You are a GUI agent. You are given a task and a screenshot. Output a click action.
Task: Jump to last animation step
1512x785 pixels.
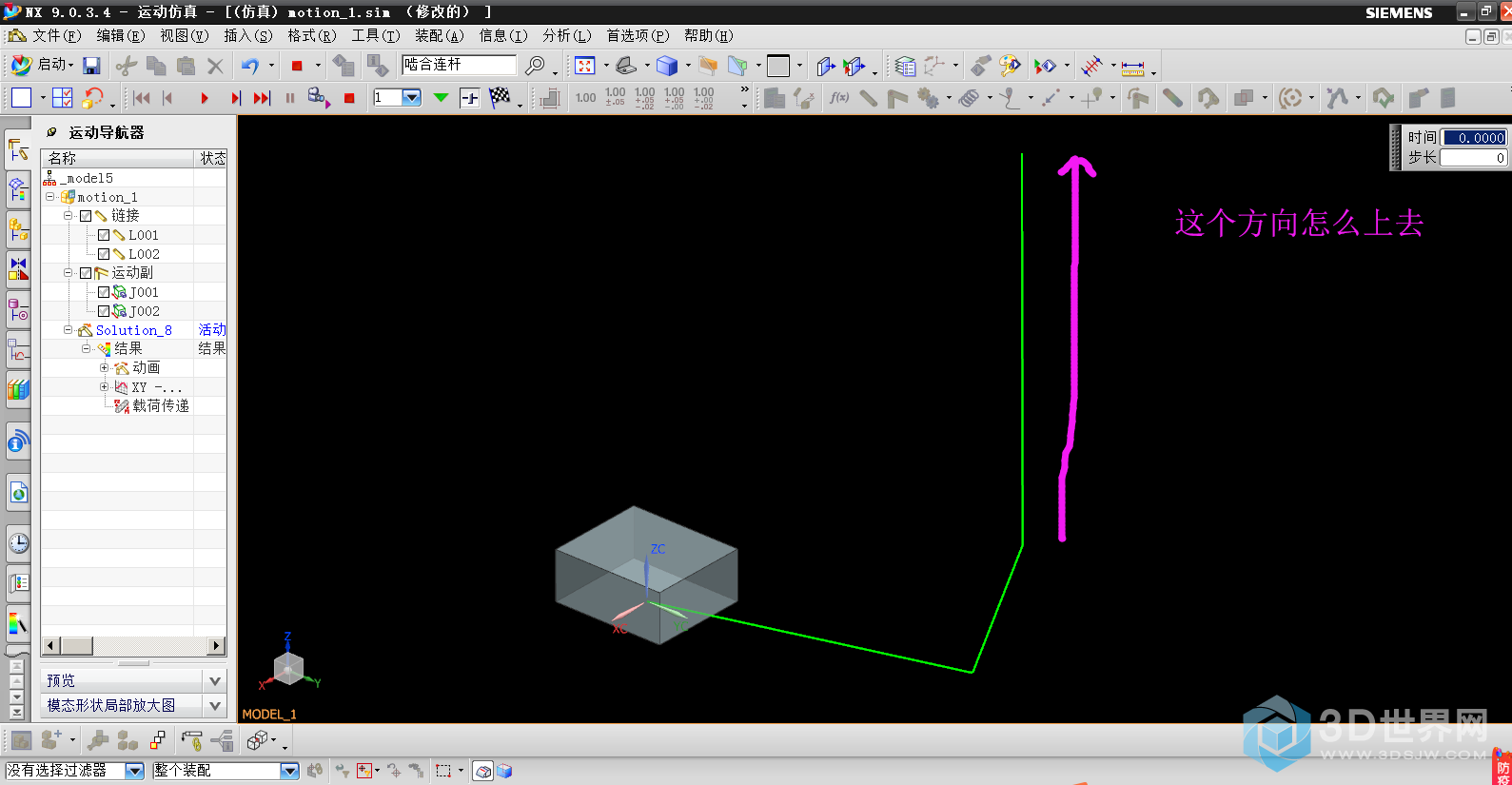[262, 98]
